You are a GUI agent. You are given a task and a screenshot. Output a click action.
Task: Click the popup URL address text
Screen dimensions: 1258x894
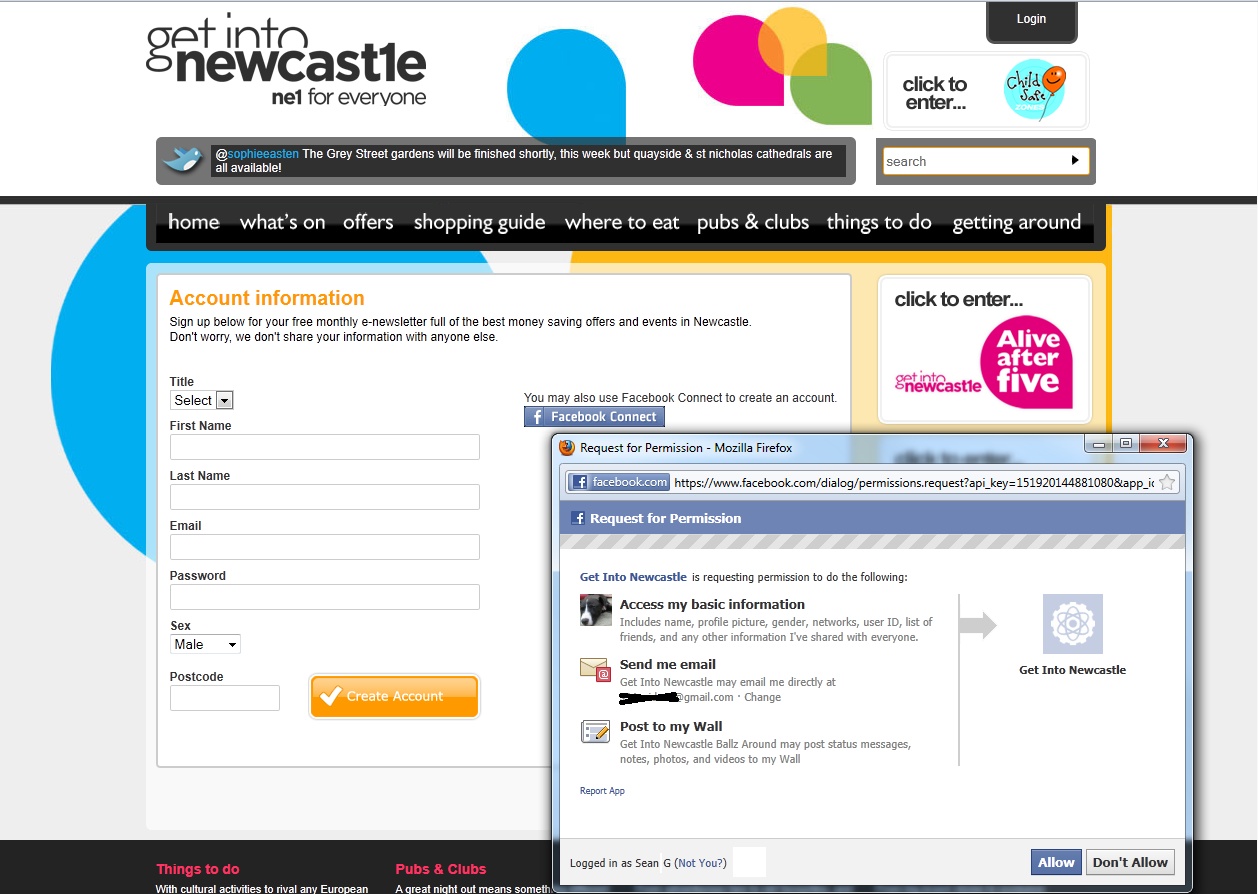click(914, 482)
